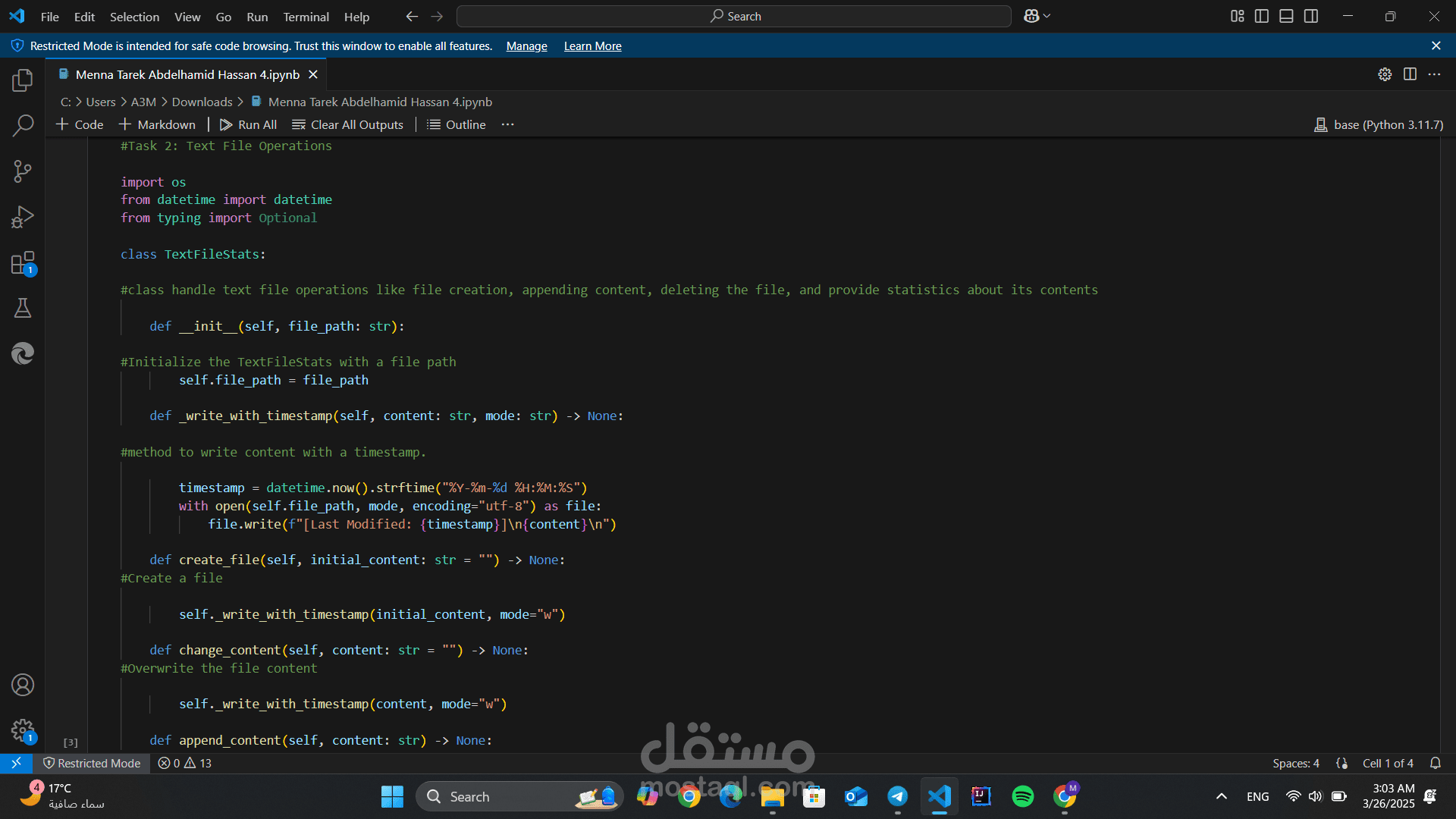Screen dimensions: 1456x819
Task: Open the volume control in system tray
Action: click(x=1314, y=796)
